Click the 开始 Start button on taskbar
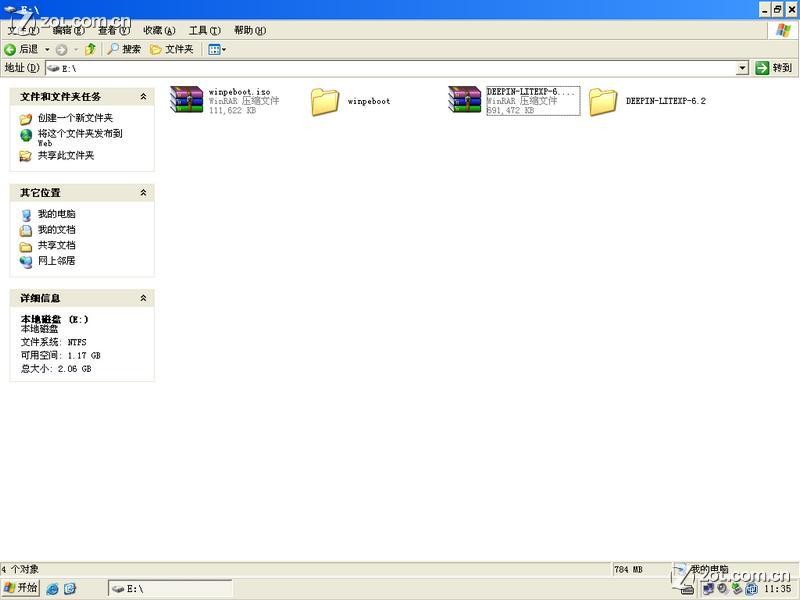This screenshot has height=600, width=800. point(20,588)
